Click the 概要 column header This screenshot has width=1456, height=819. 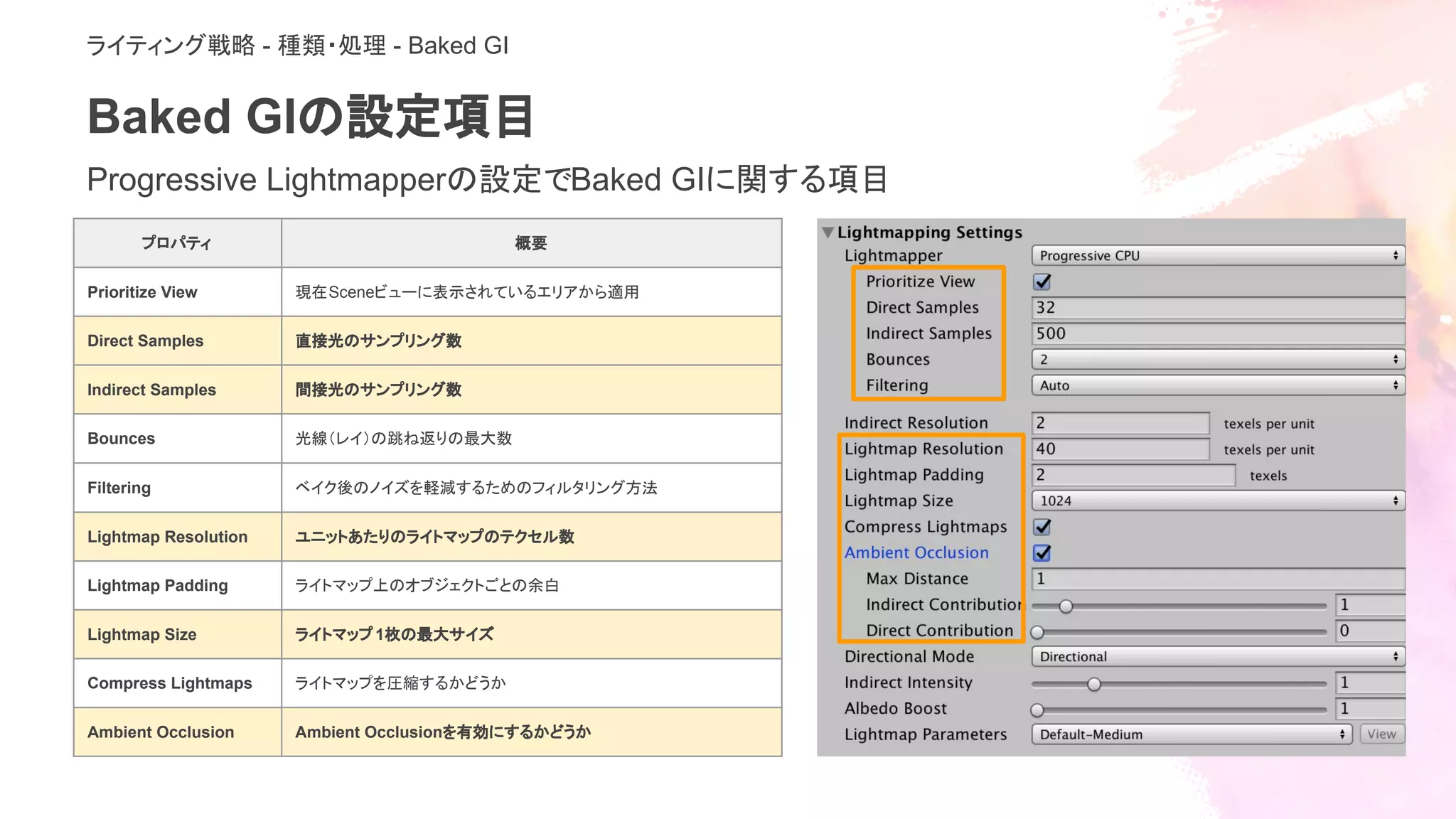tap(531, 243)
